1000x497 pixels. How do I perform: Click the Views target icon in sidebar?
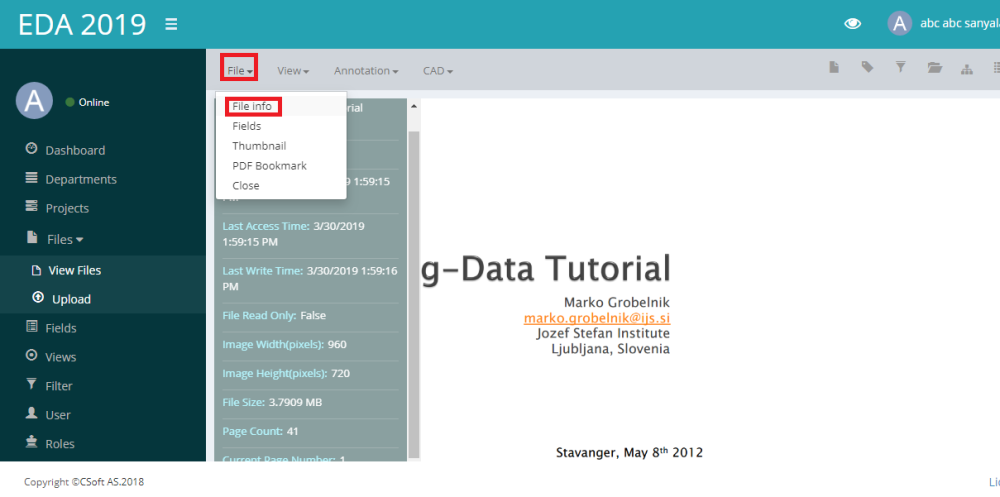tap(31, 355)
